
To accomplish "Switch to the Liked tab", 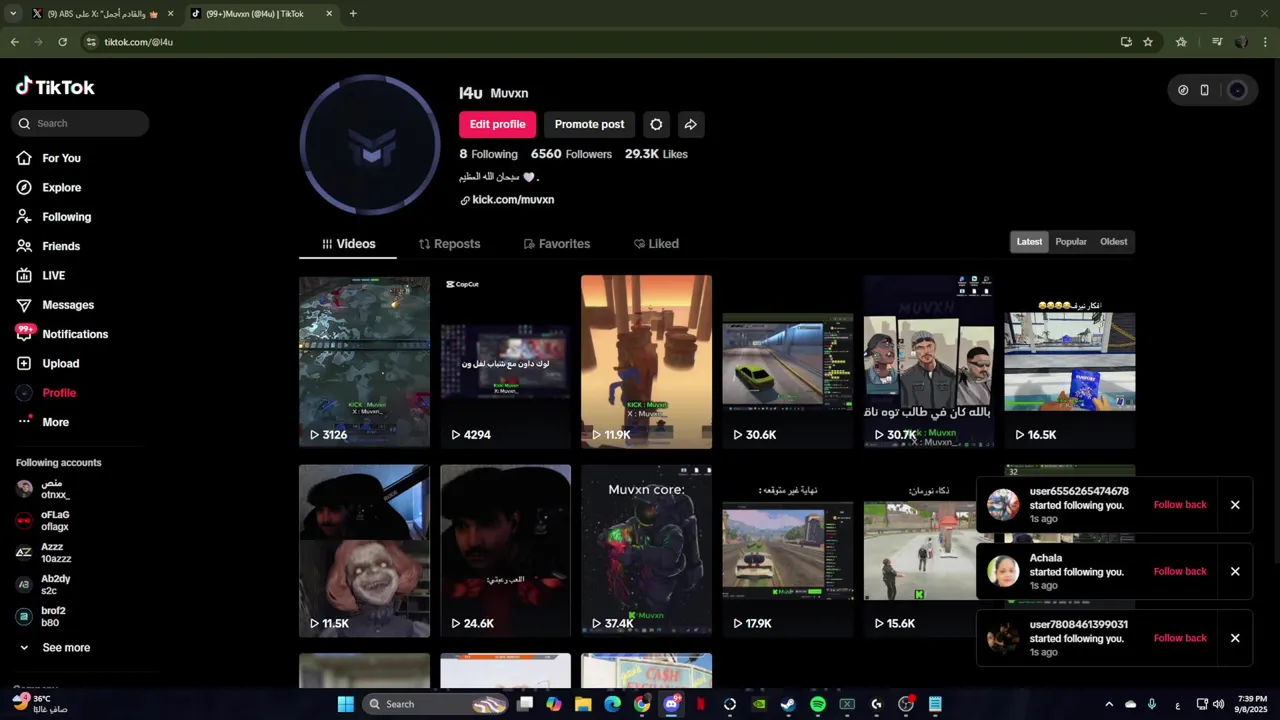I will (x=656, y=244).
